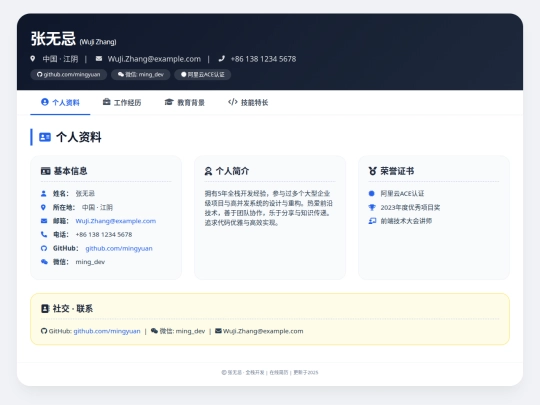Click the user icon in 姓名 row
Viewport: 540px width, 405px height.
pyautogui.click(x=43, y=194)
